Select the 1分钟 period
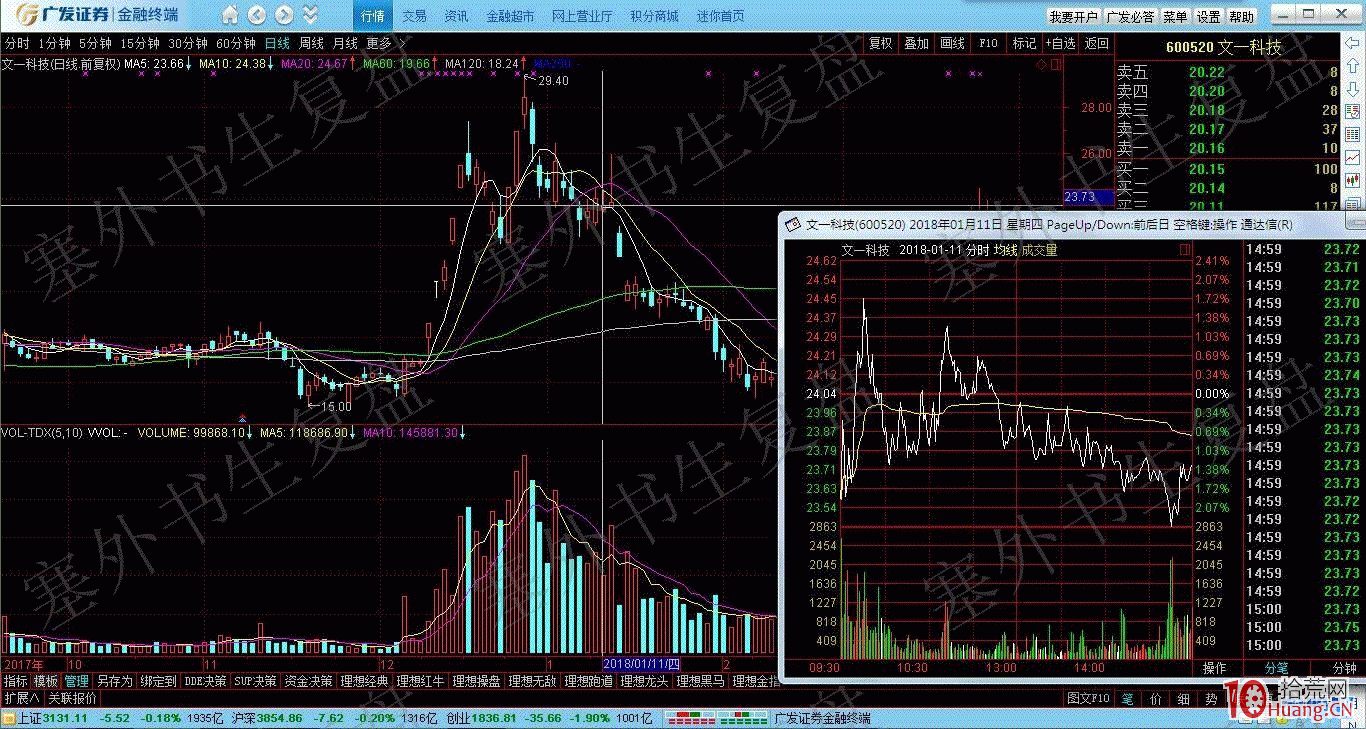The width and height of the screenshot is (1366, 729). [x=54, y=43]
